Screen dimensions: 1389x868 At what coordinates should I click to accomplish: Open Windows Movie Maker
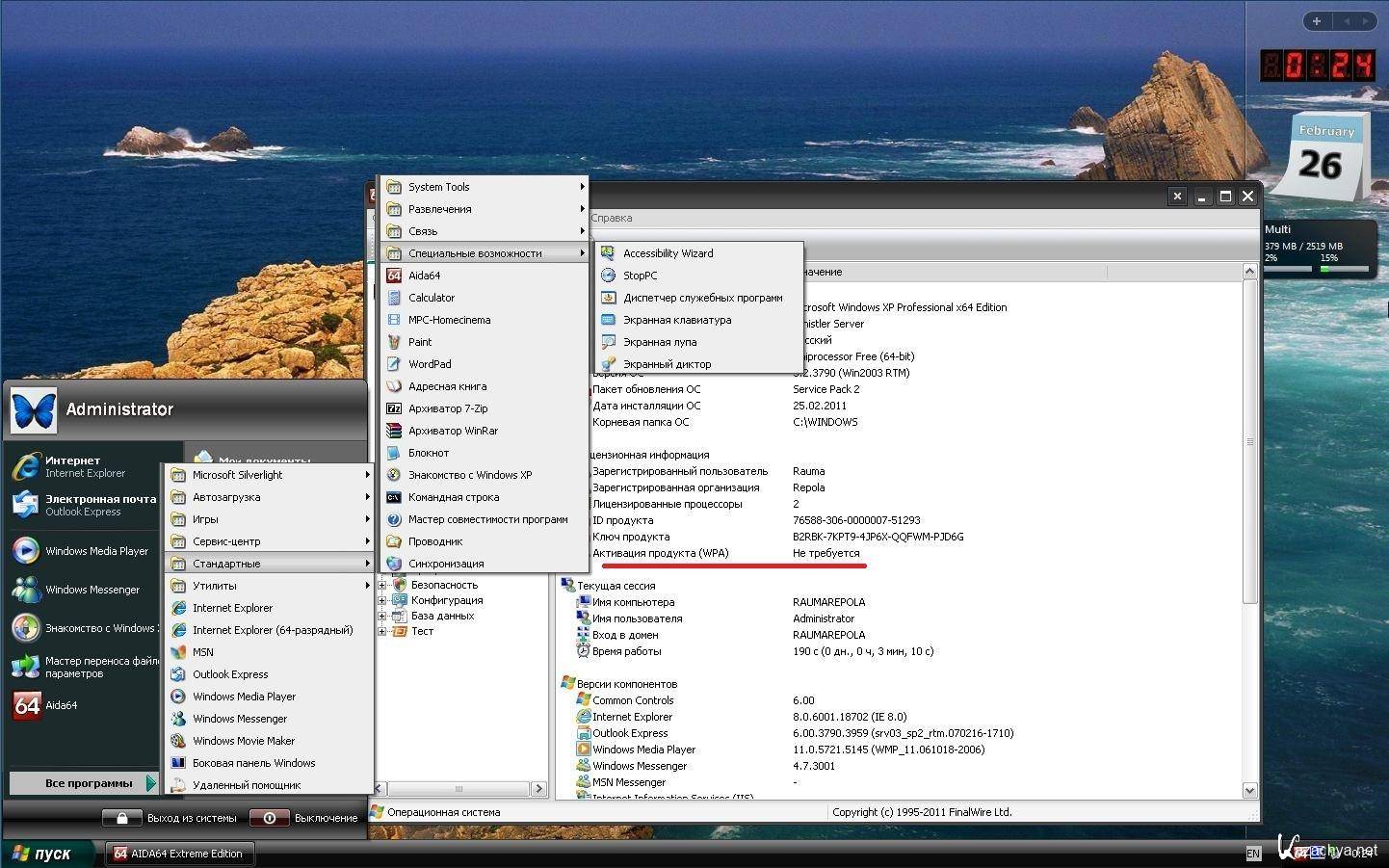[270, 741]
